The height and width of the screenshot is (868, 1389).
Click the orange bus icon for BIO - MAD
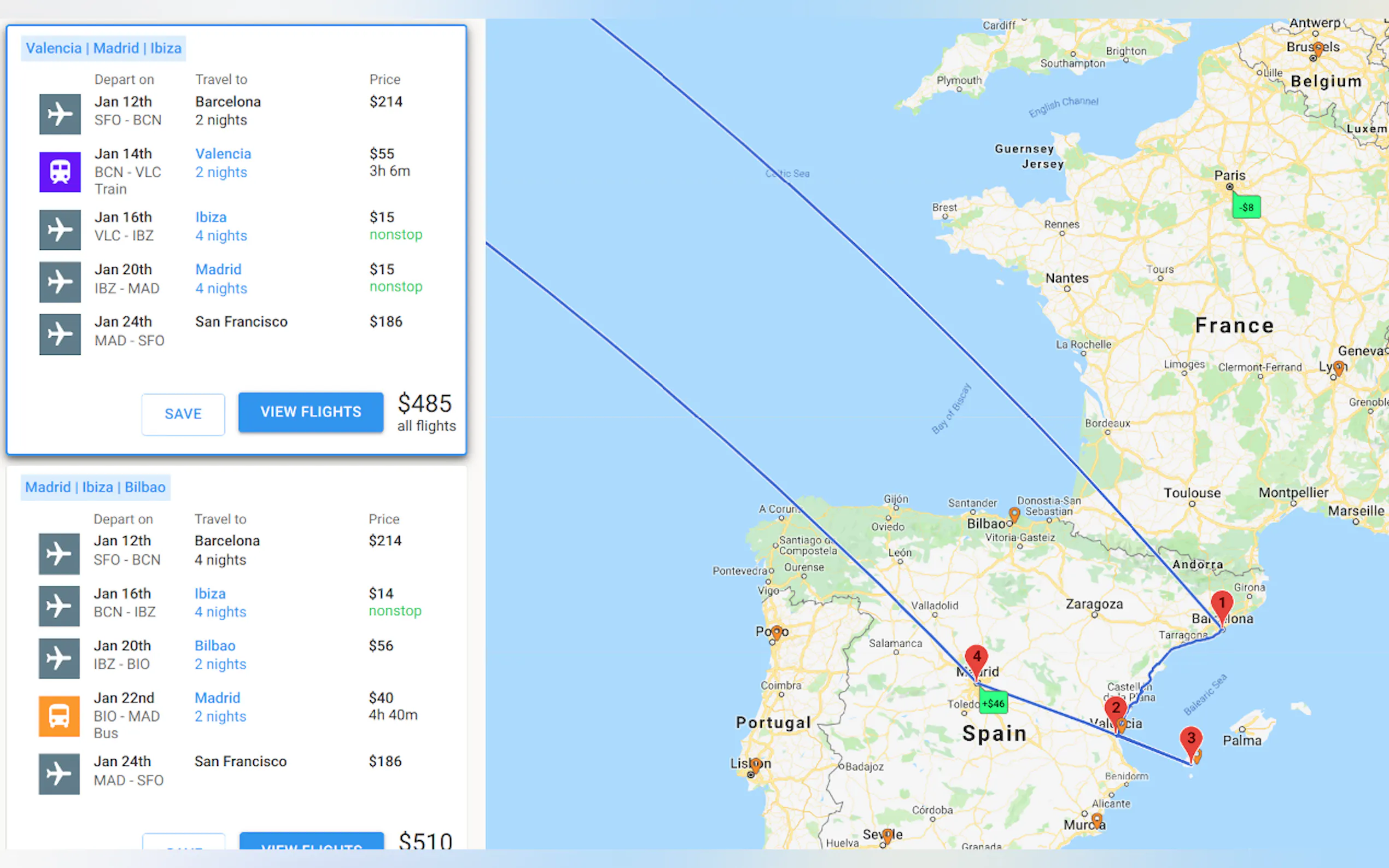[59, 715]
